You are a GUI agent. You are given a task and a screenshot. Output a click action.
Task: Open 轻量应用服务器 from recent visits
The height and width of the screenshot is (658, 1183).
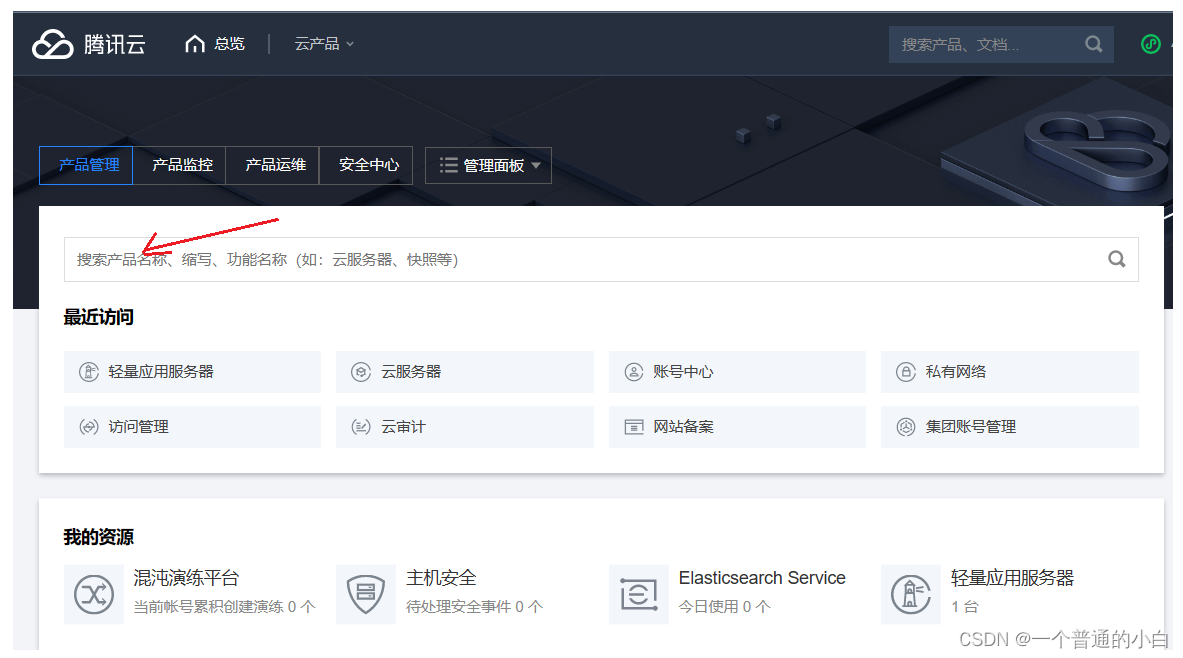coord(192,372)
